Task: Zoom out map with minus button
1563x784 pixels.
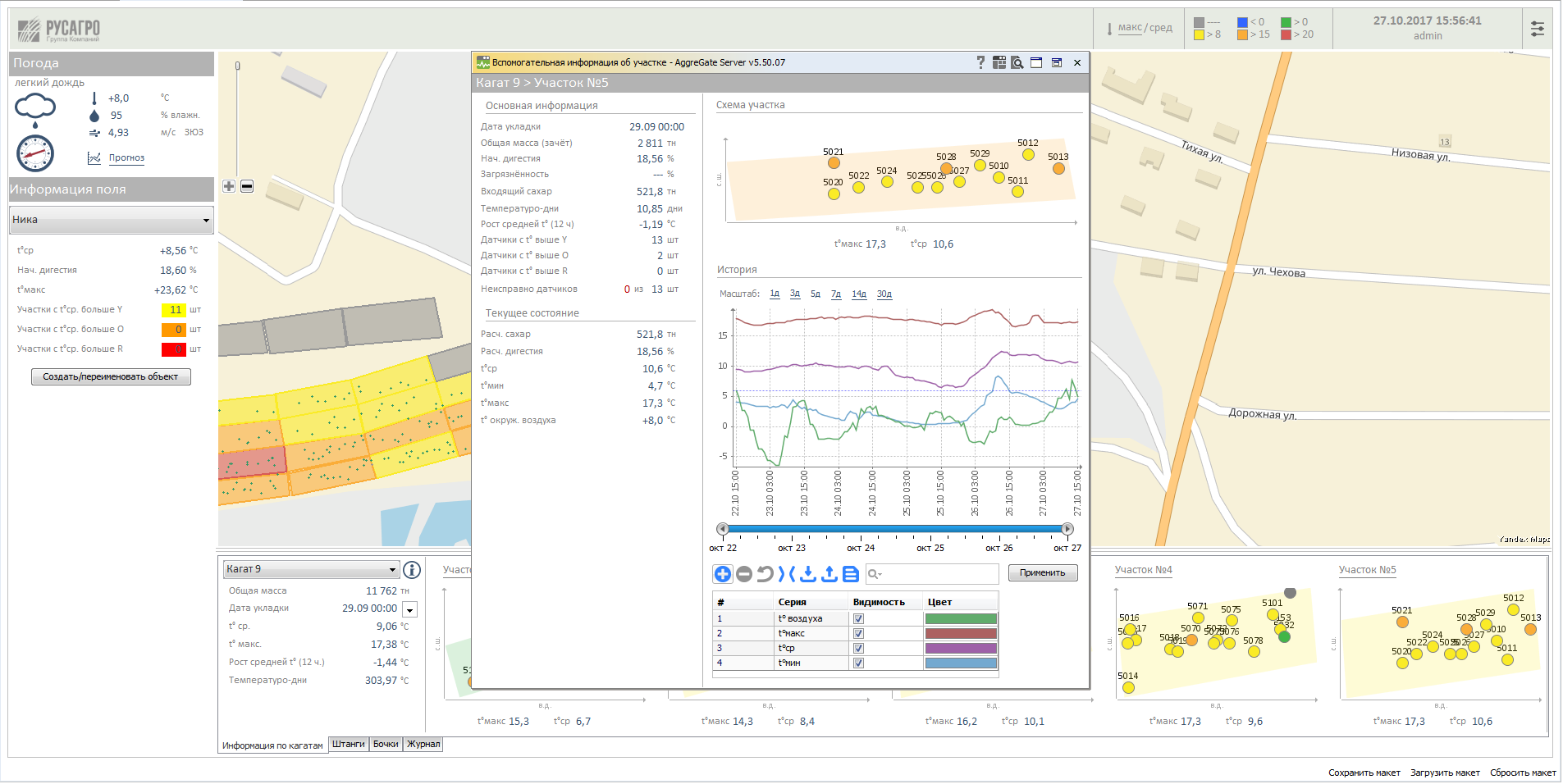Action: click(247, 186)
